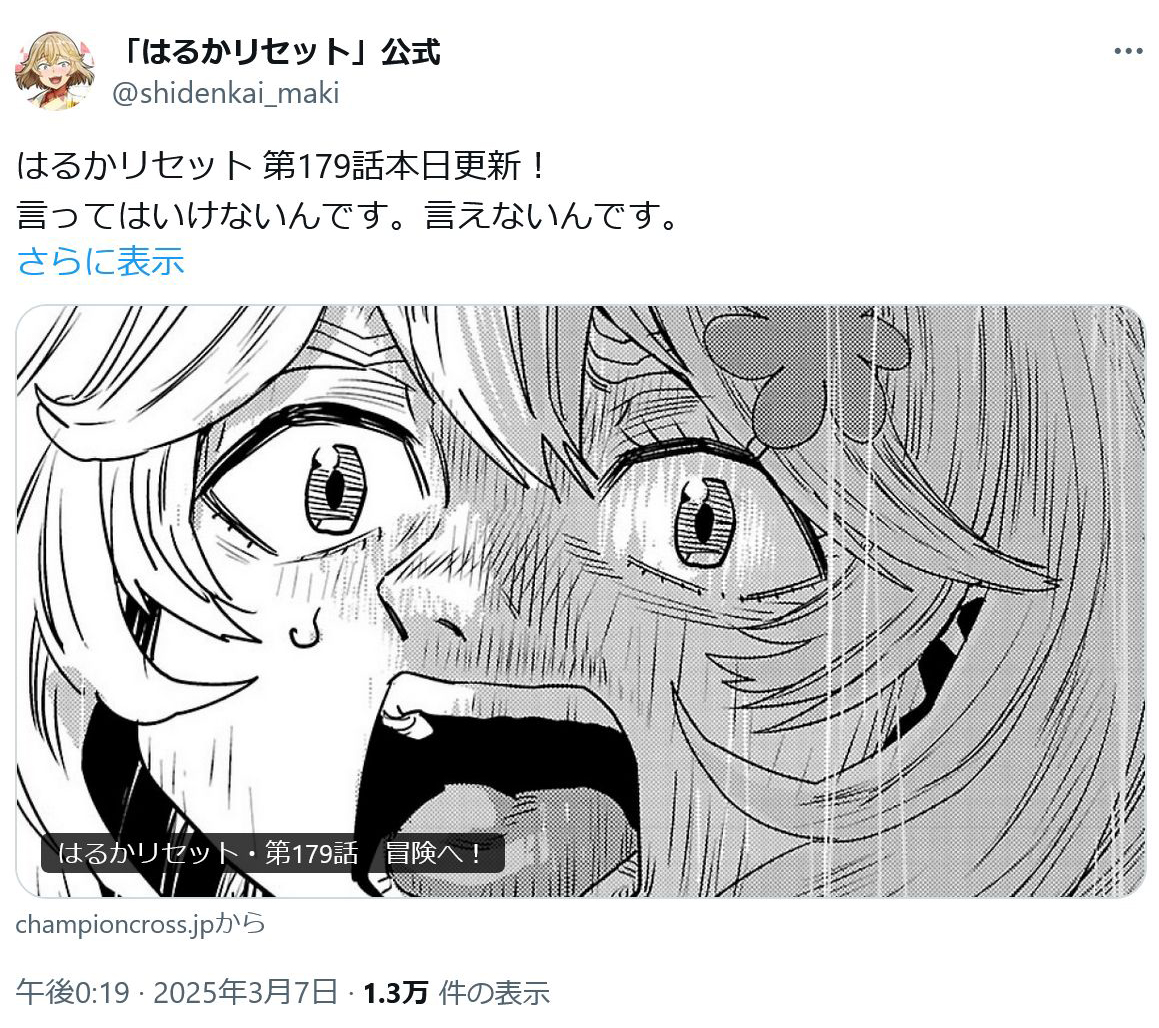Click the 公式 text in the display name
Viewport: 1159px width, 1028px height.
pyautogui.click(x=411, y=52)
